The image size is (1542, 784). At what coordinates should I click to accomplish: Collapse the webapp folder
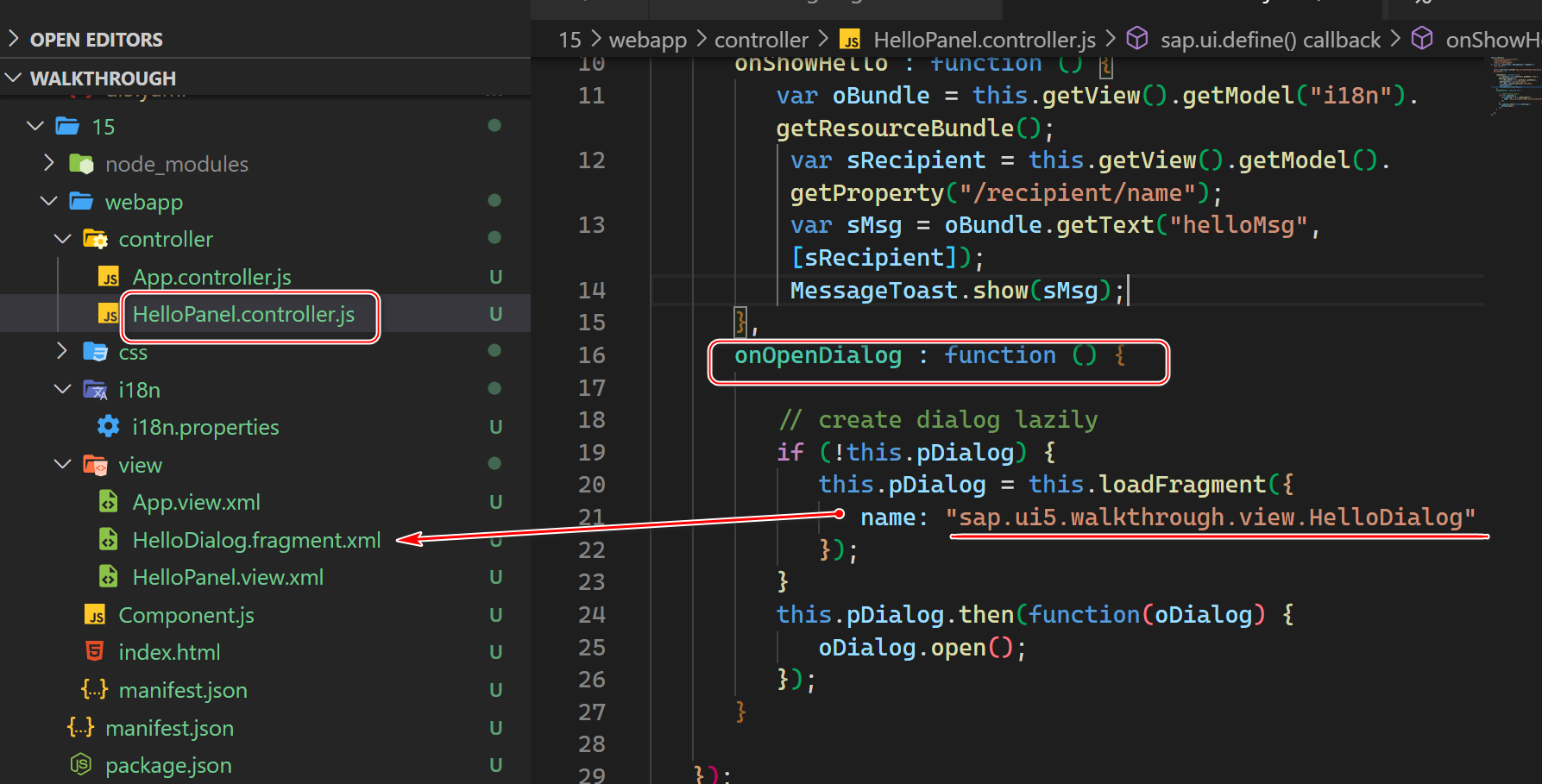click(x=48, y=201)
